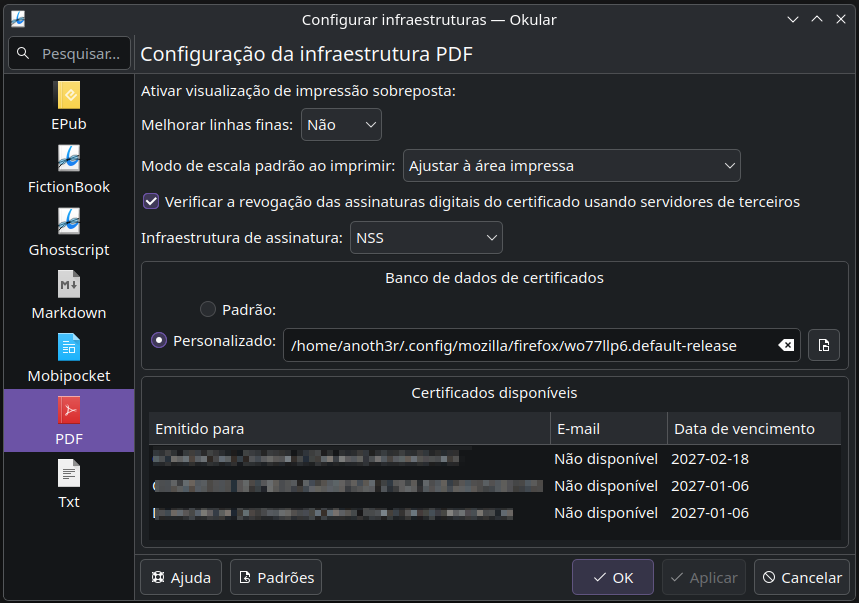Select the Markdown backend icon
Viewport: 859px width, 603px height.
[68, 284]
